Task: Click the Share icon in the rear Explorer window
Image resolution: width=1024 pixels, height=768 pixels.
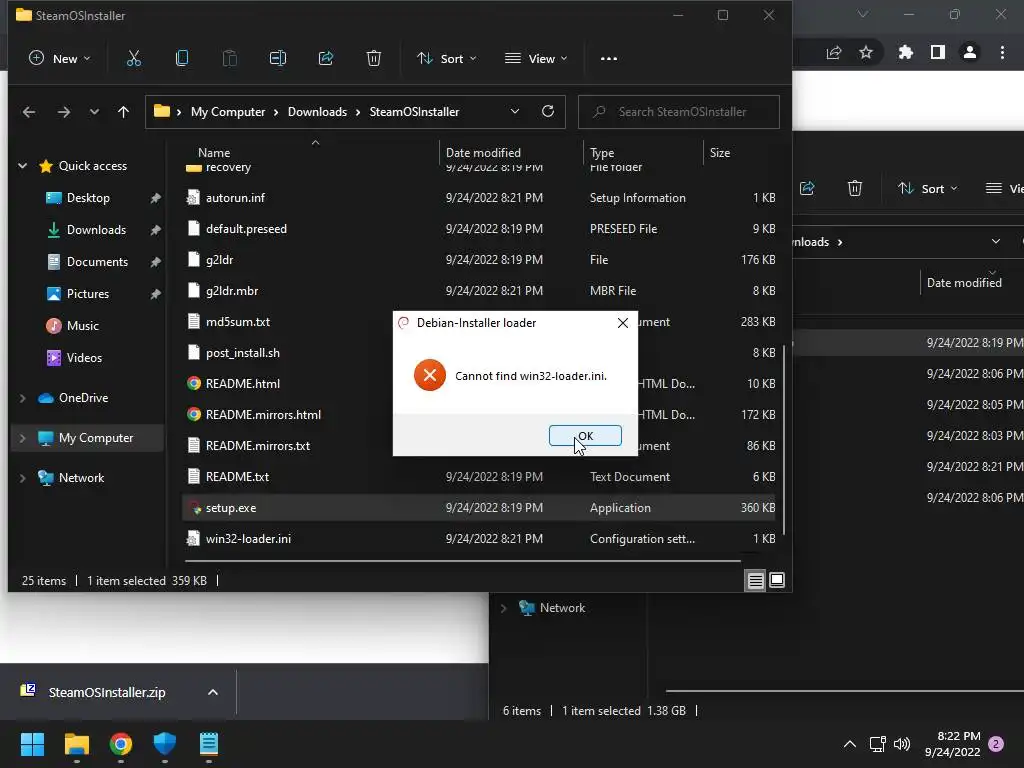Action: [x=807, y=189]
